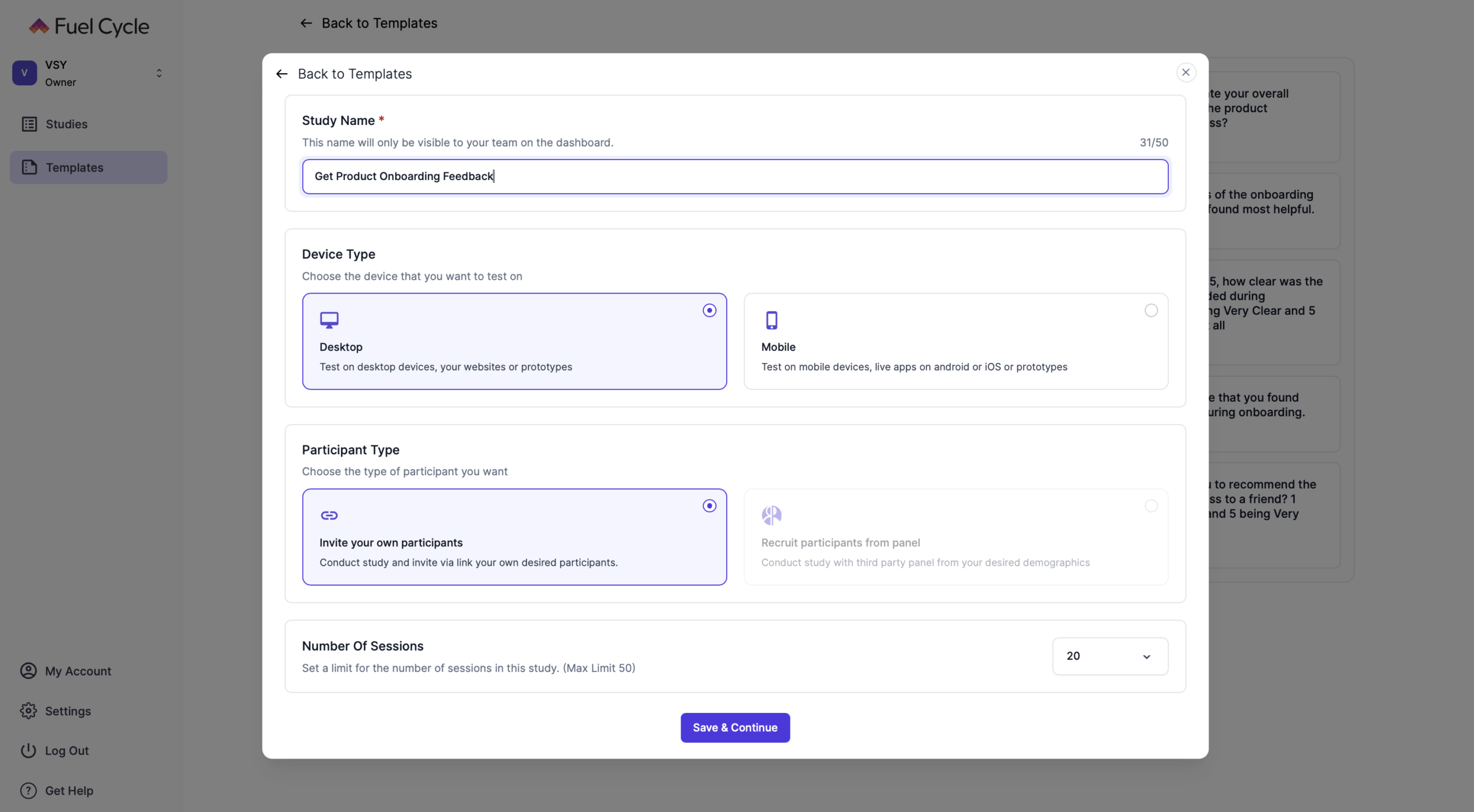Click the desktop monitor icon
The width and height of the screenshot is (1474, 812).
pos(329,320)
